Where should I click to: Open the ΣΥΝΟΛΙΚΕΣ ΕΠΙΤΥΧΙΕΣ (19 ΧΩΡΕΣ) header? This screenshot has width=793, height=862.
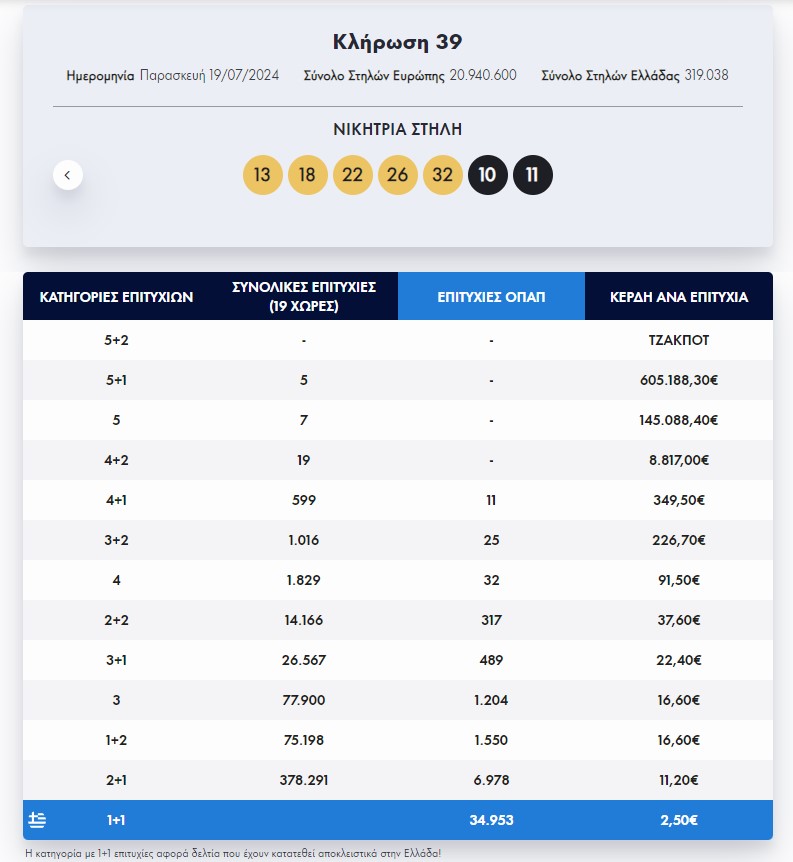304,296
